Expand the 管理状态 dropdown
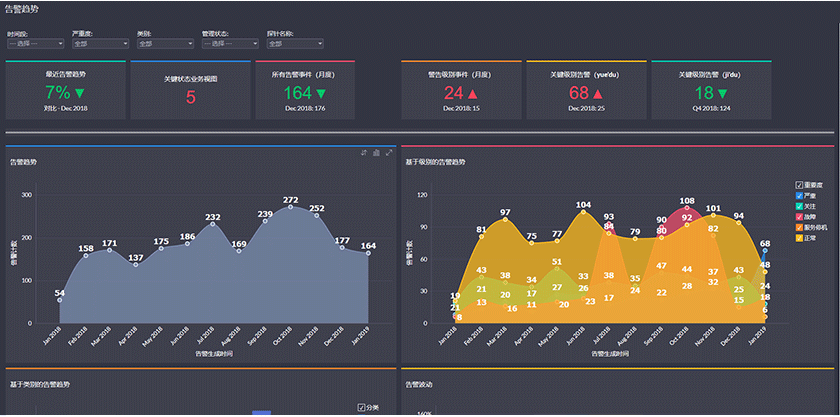This screenshot has width=840, height=417. [x=229, y=44]
